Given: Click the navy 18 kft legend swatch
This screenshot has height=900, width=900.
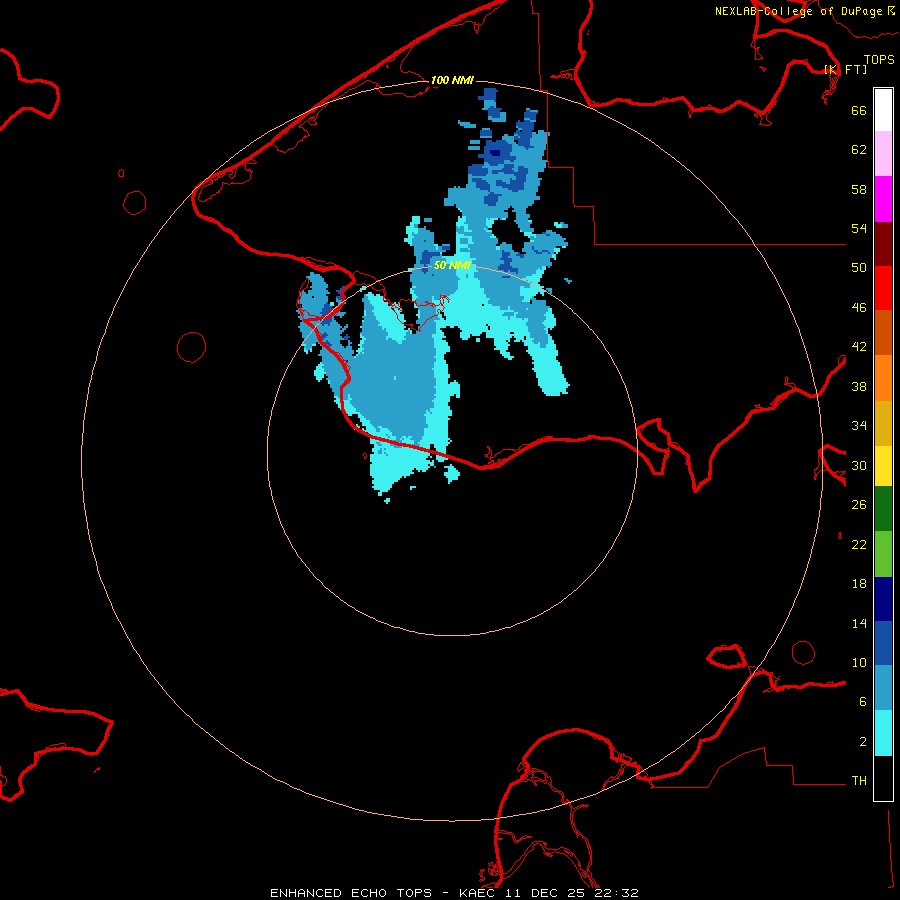Looking at the screenshot, I should pos(883,599).
